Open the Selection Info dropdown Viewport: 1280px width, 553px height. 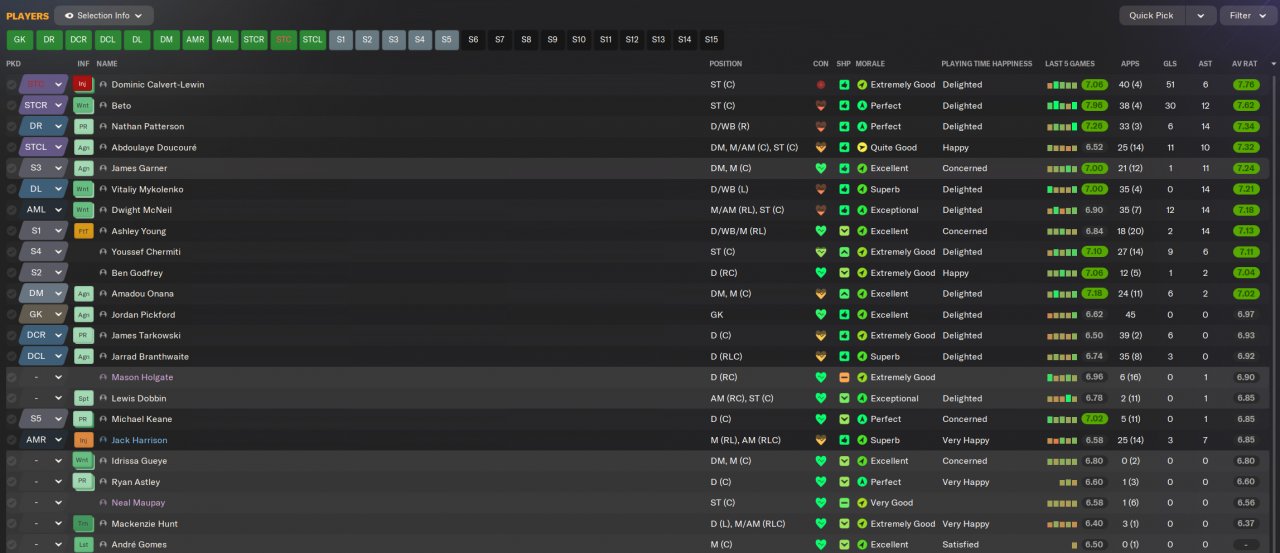pos(104,16)
